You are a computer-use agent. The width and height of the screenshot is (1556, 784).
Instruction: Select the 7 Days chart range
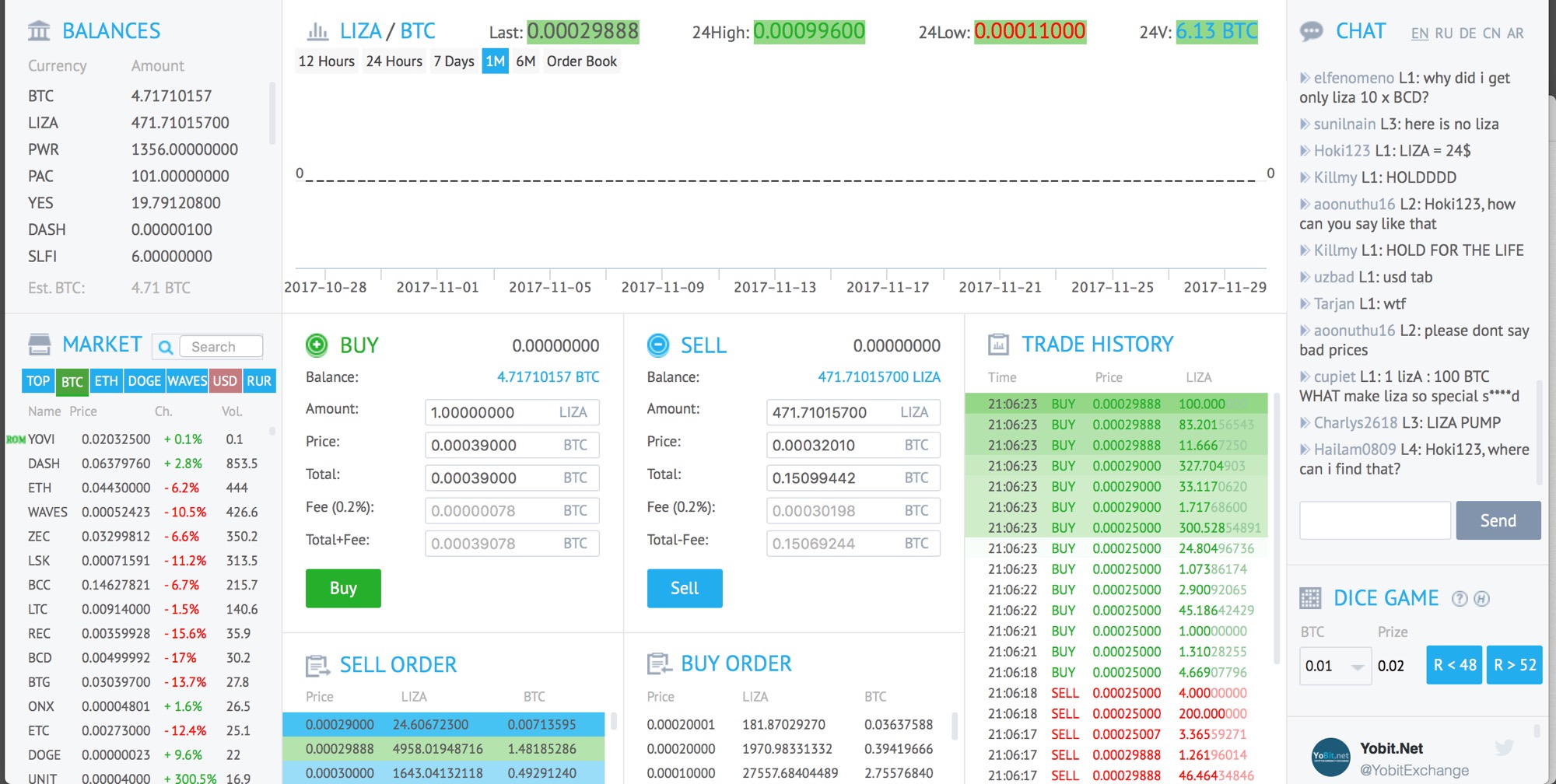click(454, 61)
